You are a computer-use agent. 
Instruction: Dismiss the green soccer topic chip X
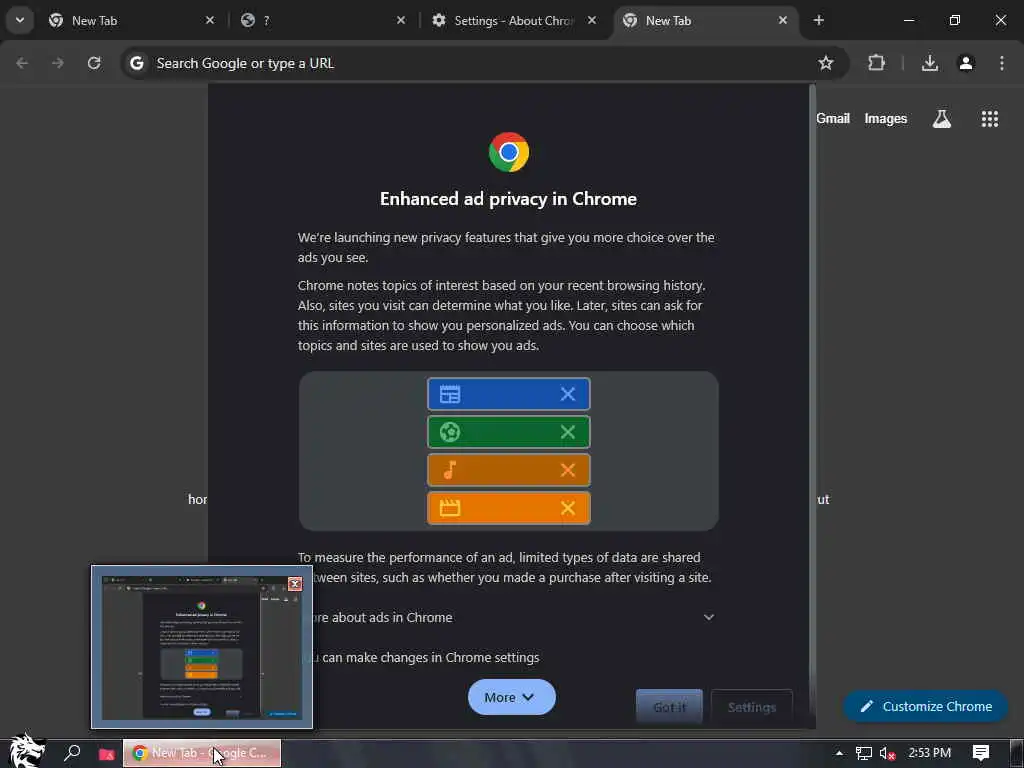click(x=568, y=432)
